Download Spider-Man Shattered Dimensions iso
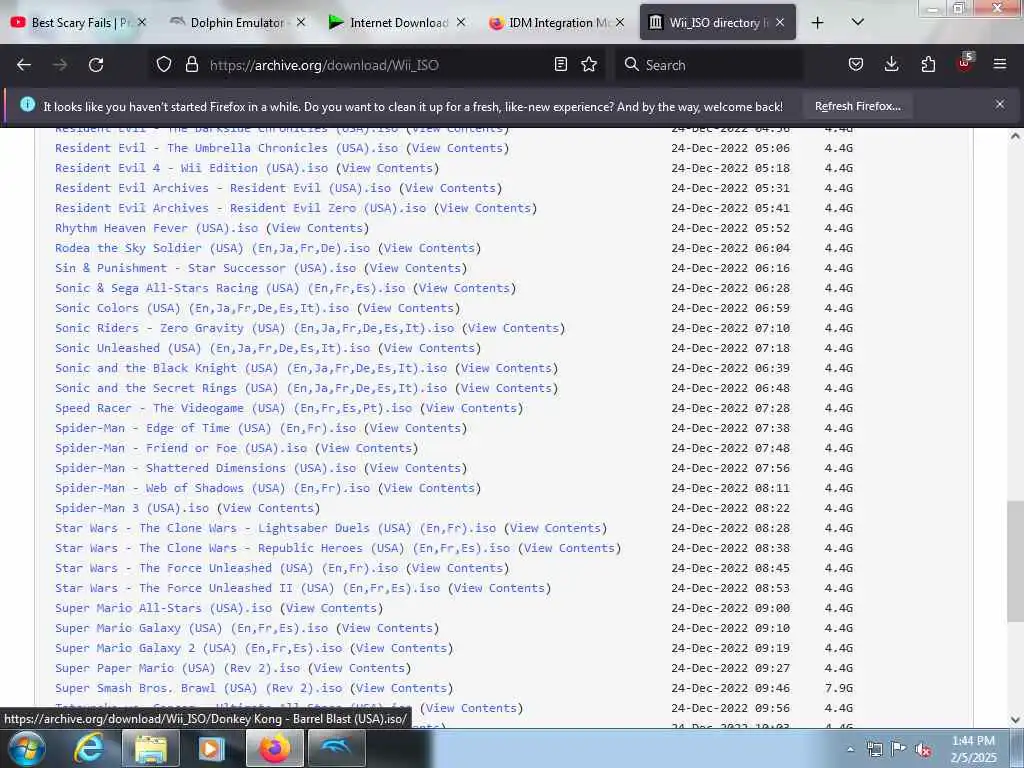Viewport: 1024px width, 768px height. pos(206,468)
